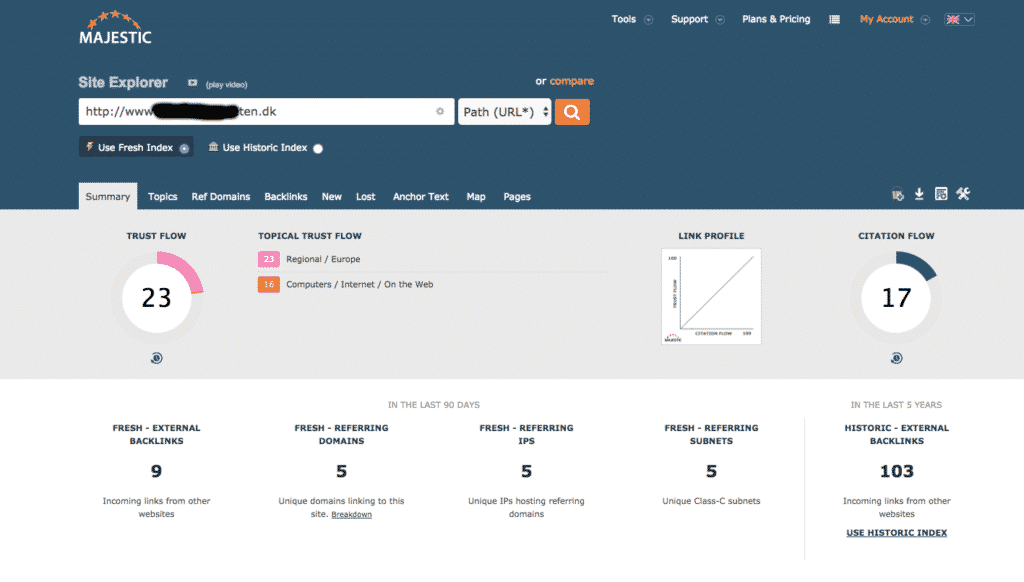
Task: Open the Tools menu
Action: [x=624, y=19]
